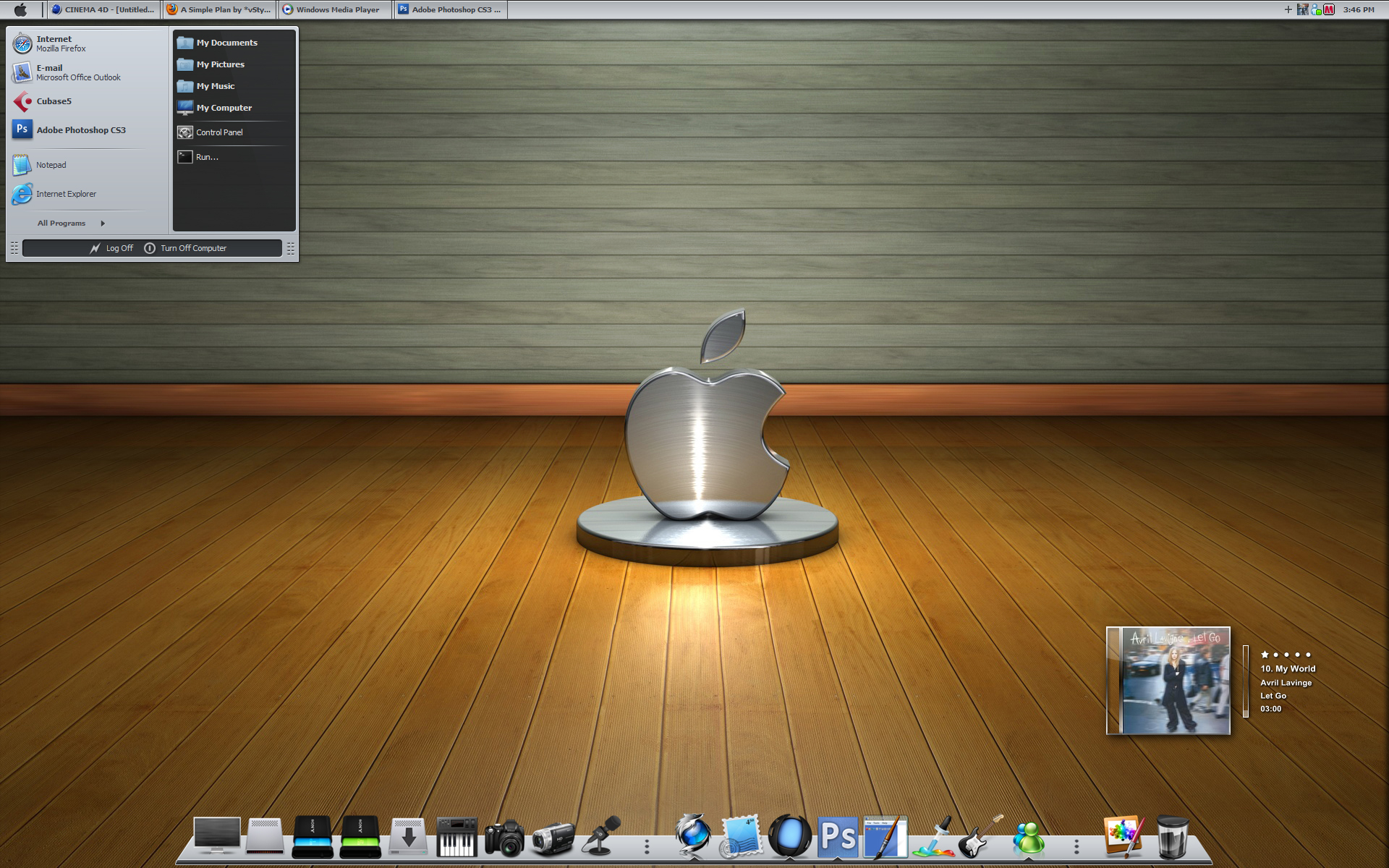Click the plus icon in system tray

pos(1288,9)
